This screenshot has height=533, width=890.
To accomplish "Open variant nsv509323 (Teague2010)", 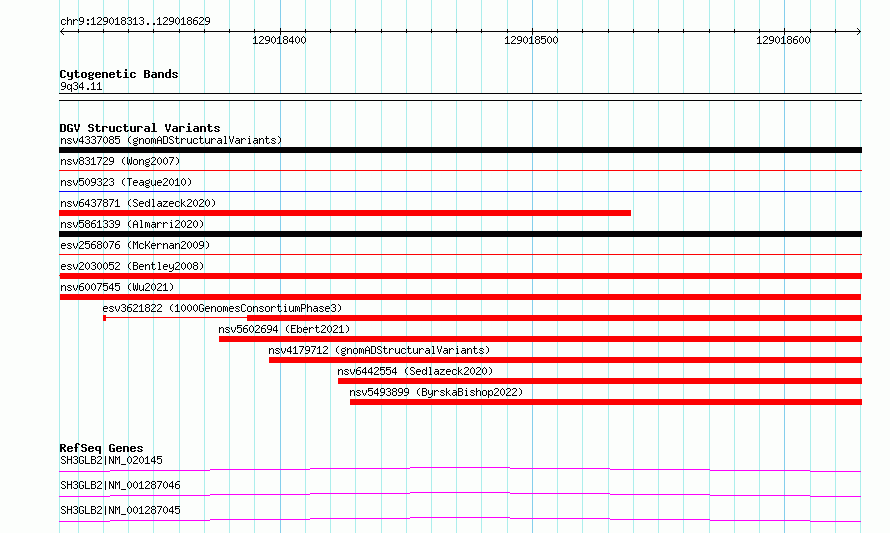I will coord(126,182).
